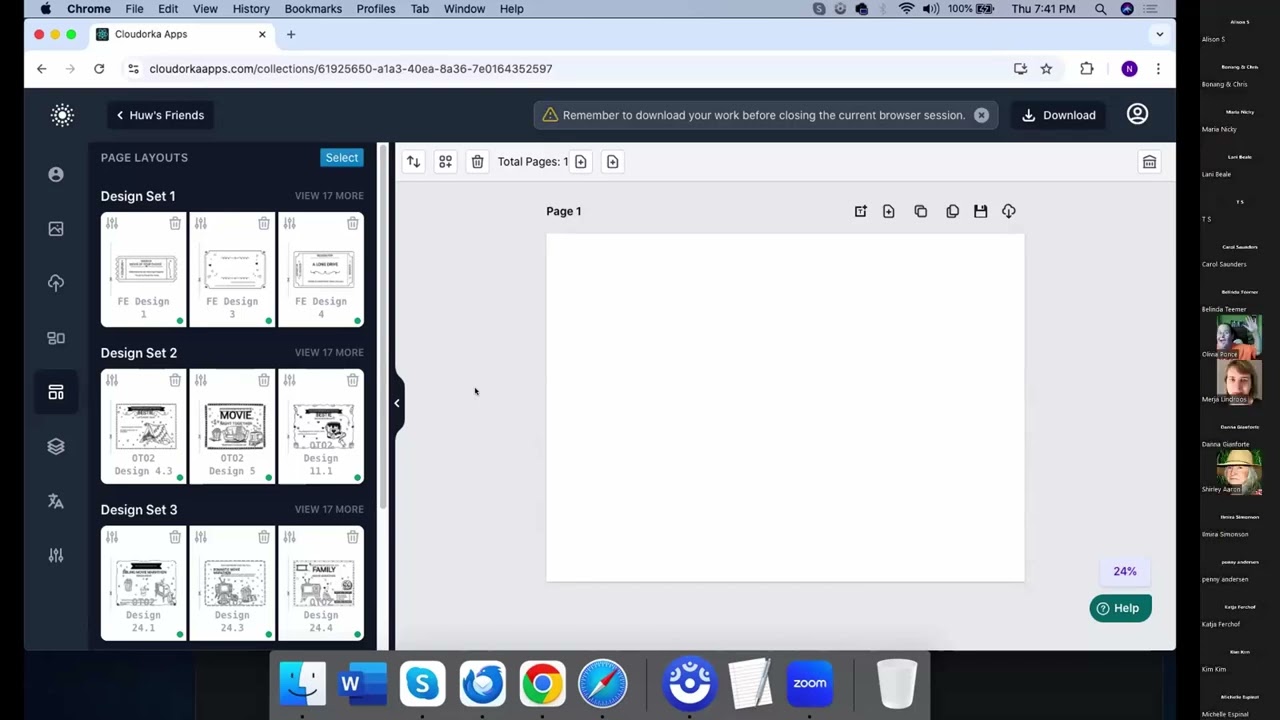Open the profile icon in the left sidebar

point(56,174)
